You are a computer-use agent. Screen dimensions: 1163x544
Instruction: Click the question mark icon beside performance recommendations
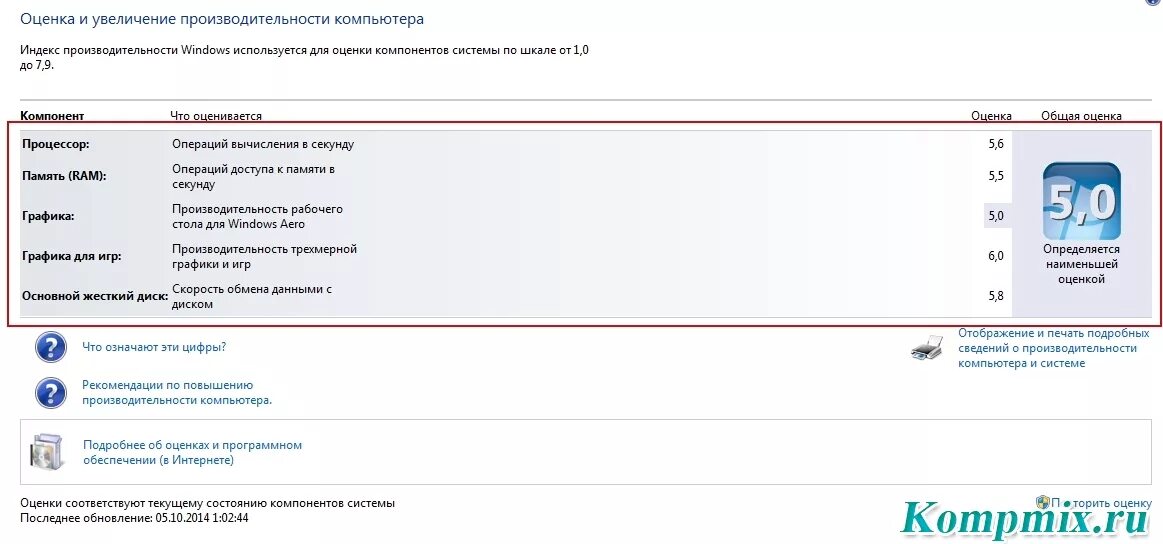(51, 393)
